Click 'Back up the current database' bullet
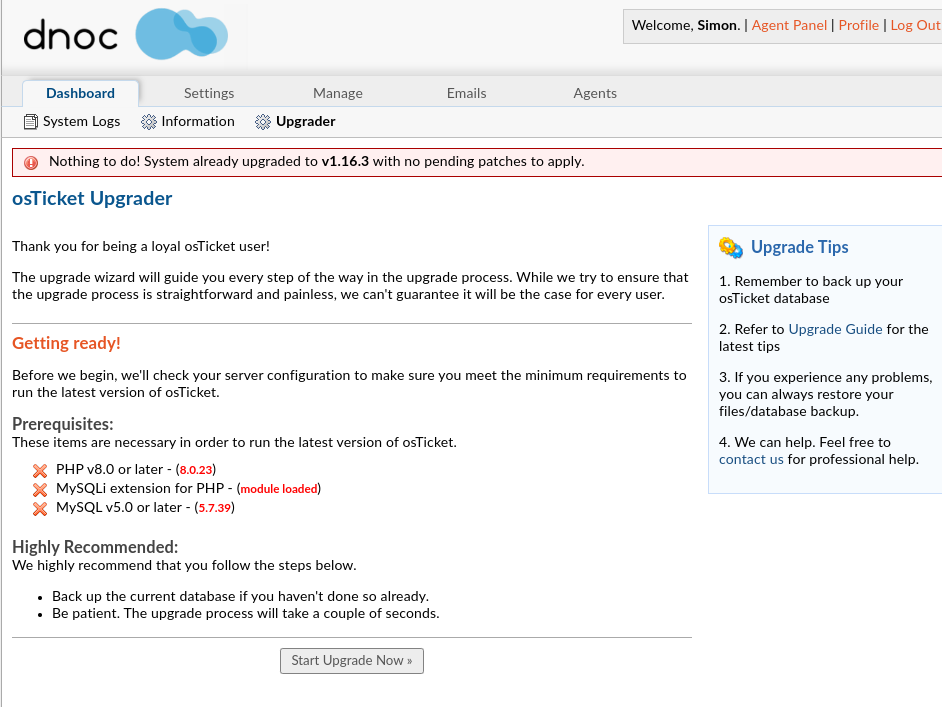The image size is (942, 707). [x=240, y=596]
